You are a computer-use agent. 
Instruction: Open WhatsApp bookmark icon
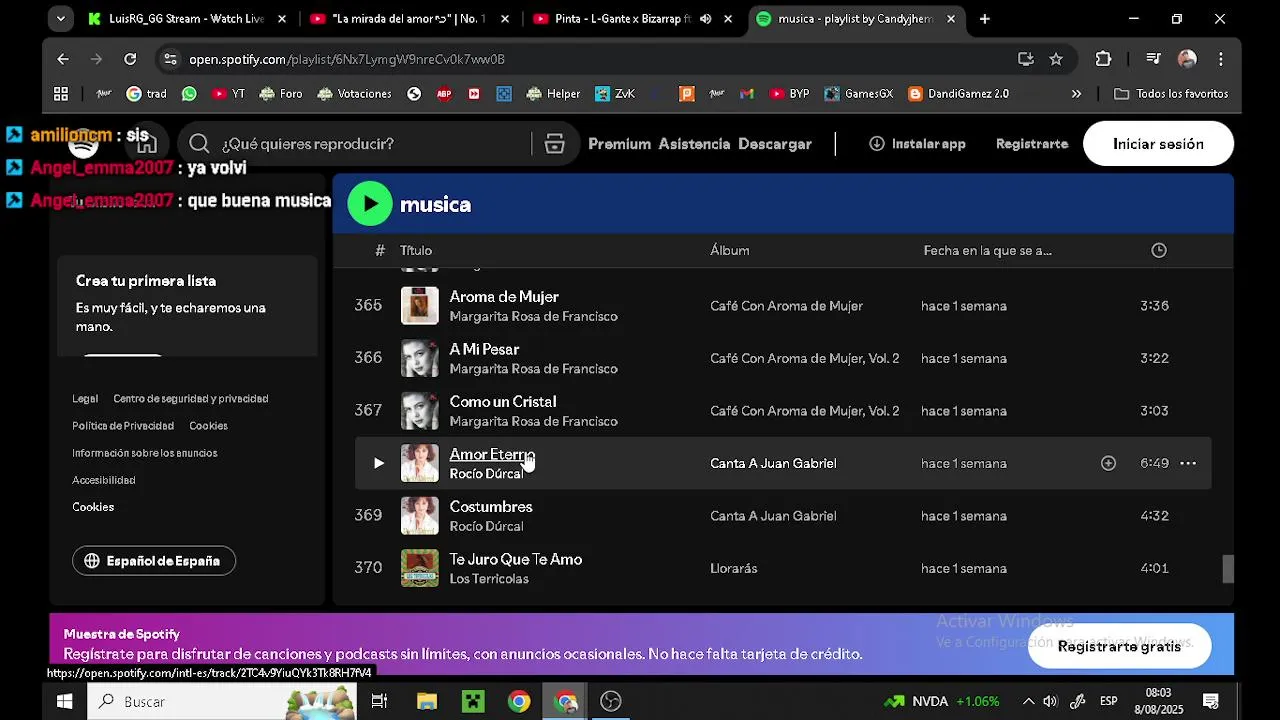tap(189, 94)
